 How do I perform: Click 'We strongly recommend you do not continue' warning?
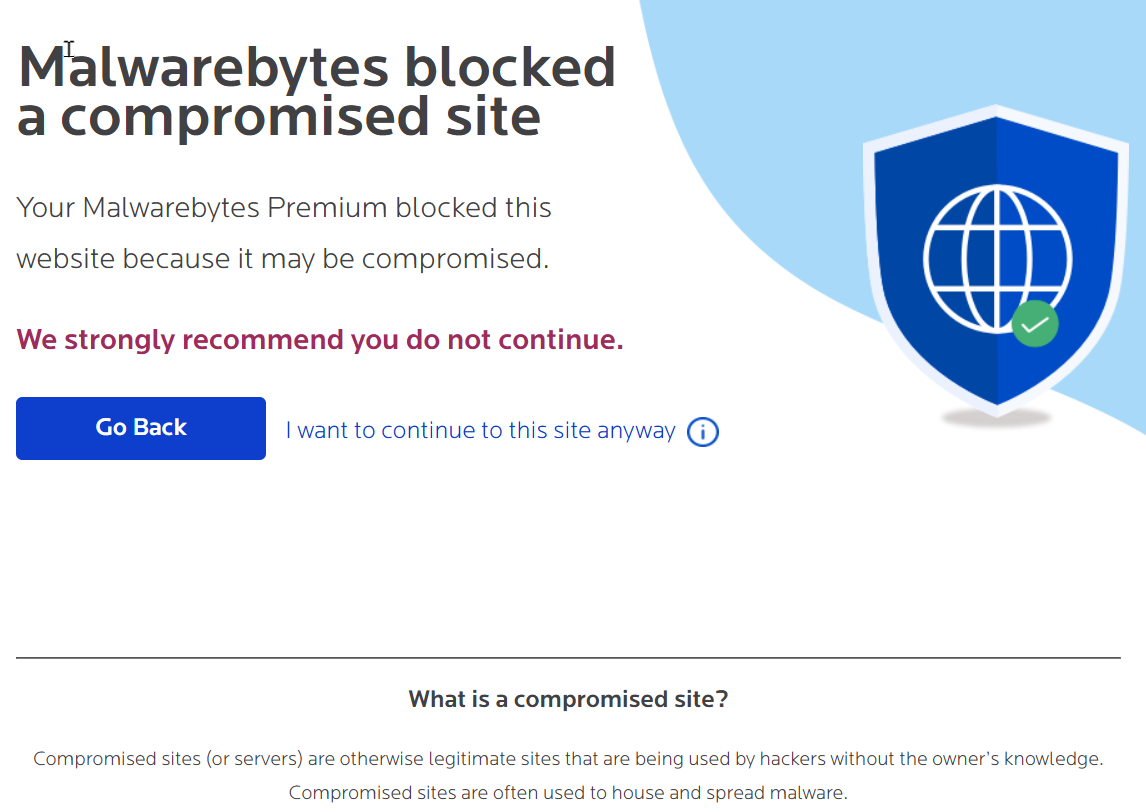click(x=320, y=340)
